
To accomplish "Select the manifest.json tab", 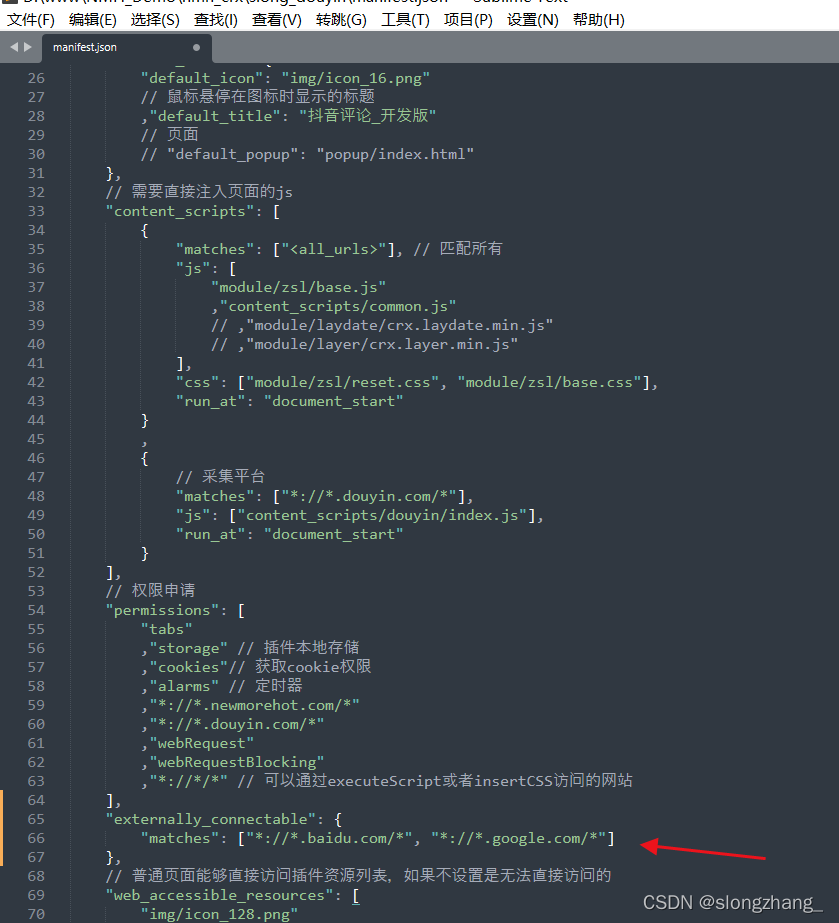I will [x=127, y=47].
